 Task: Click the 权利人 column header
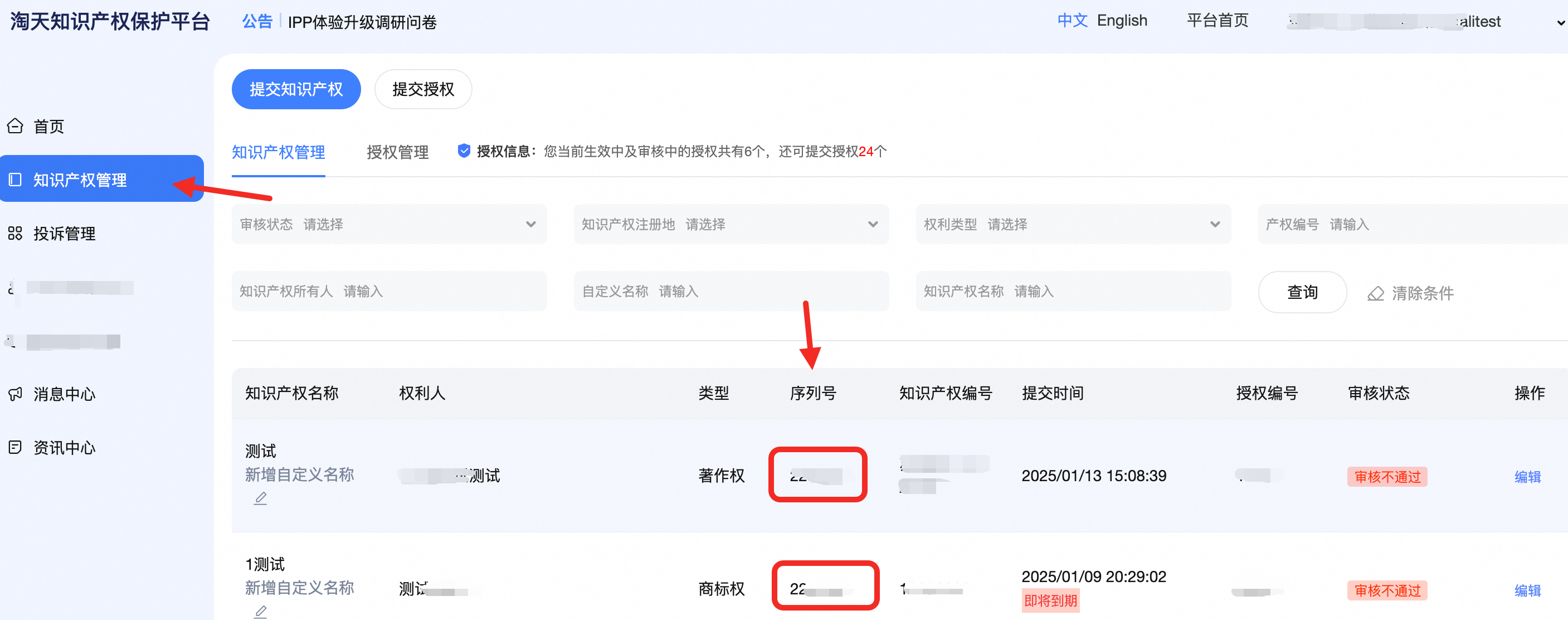click(x=422, y=393)
